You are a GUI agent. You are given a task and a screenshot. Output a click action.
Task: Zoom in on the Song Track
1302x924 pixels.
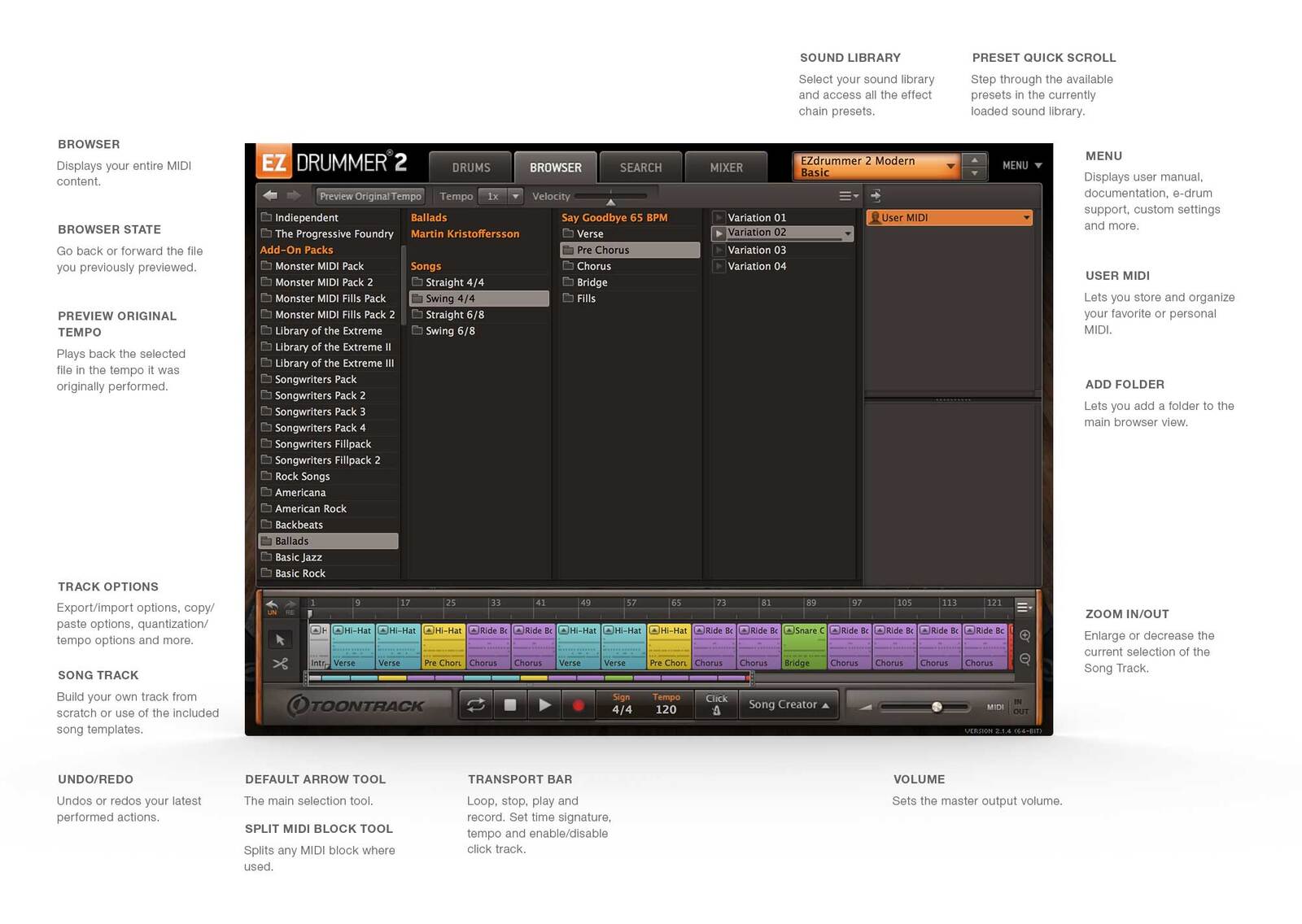(1025, 636)
